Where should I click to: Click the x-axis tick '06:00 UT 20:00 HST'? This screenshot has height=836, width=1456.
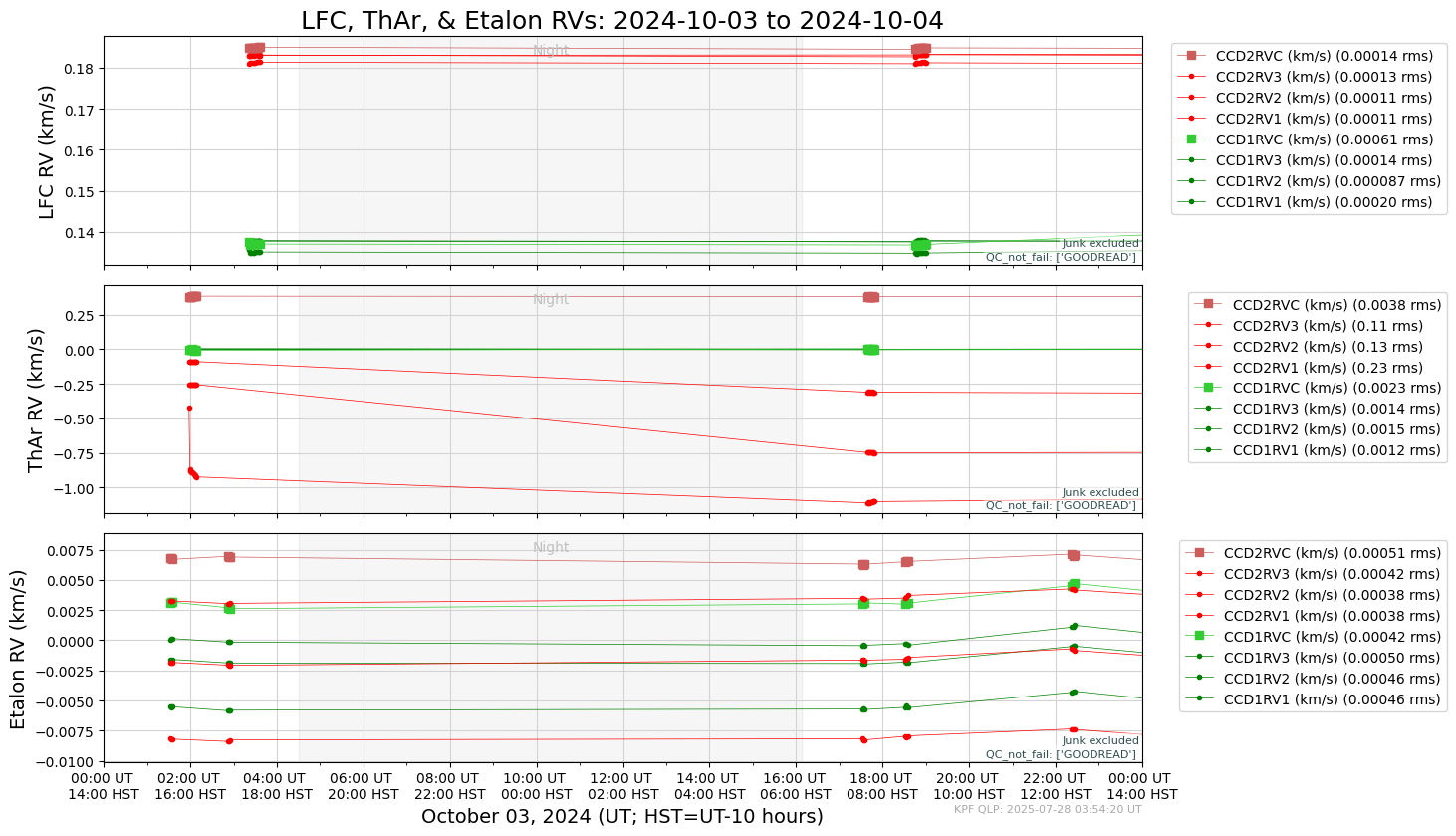[x=363, y=786]
